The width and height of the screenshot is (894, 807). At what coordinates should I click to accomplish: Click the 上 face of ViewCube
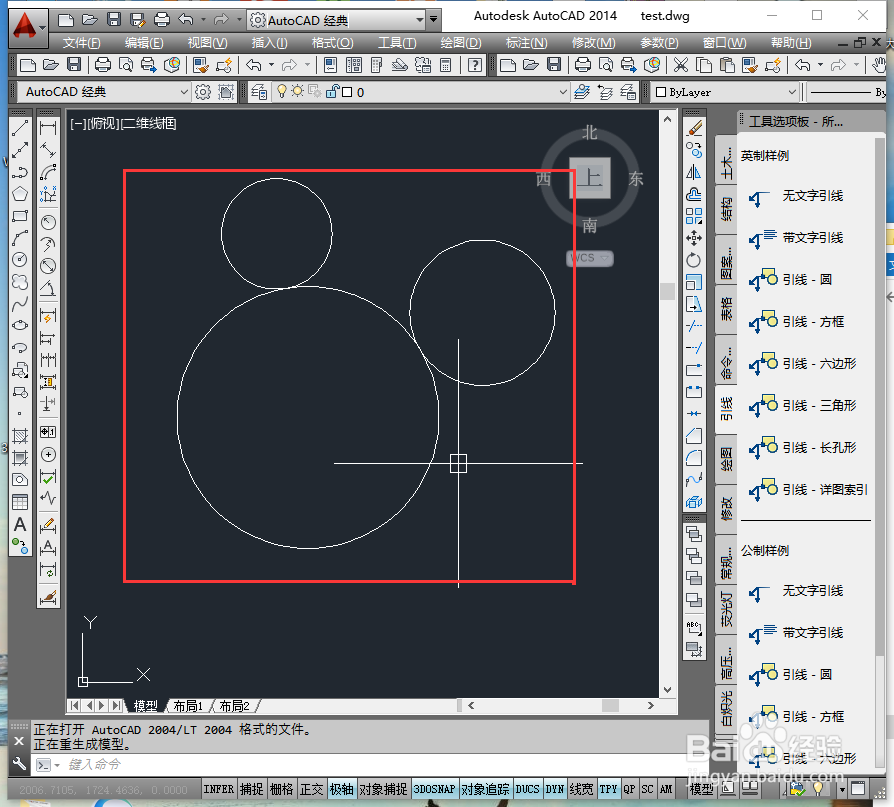pos(590,179)
